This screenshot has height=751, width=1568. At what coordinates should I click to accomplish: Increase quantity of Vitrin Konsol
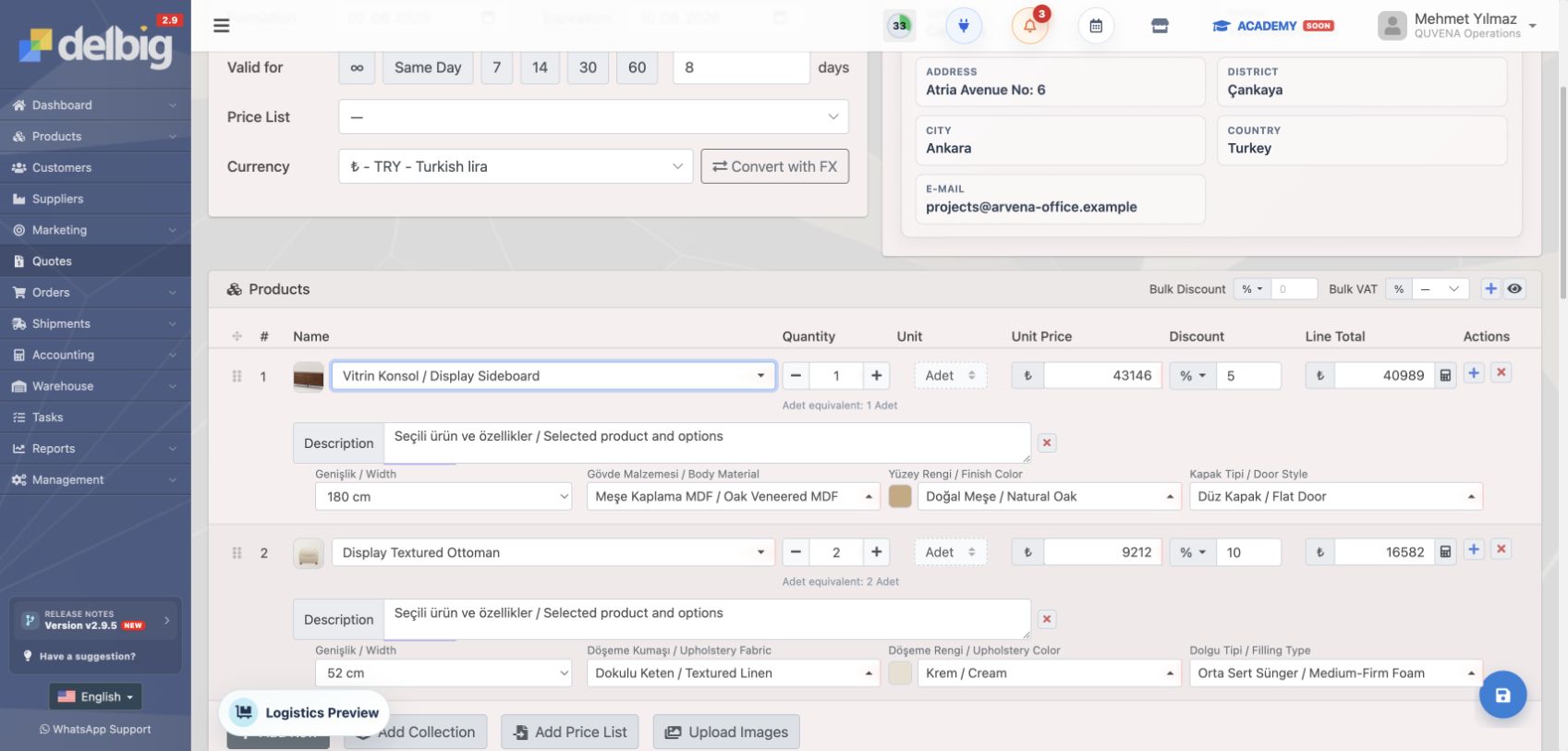pos(876,376)
